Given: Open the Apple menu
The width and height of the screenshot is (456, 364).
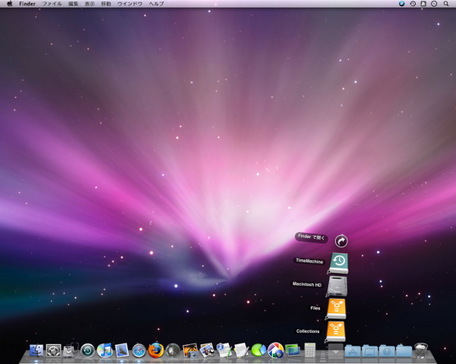Looking at the screenshot, I should (9, 4).
